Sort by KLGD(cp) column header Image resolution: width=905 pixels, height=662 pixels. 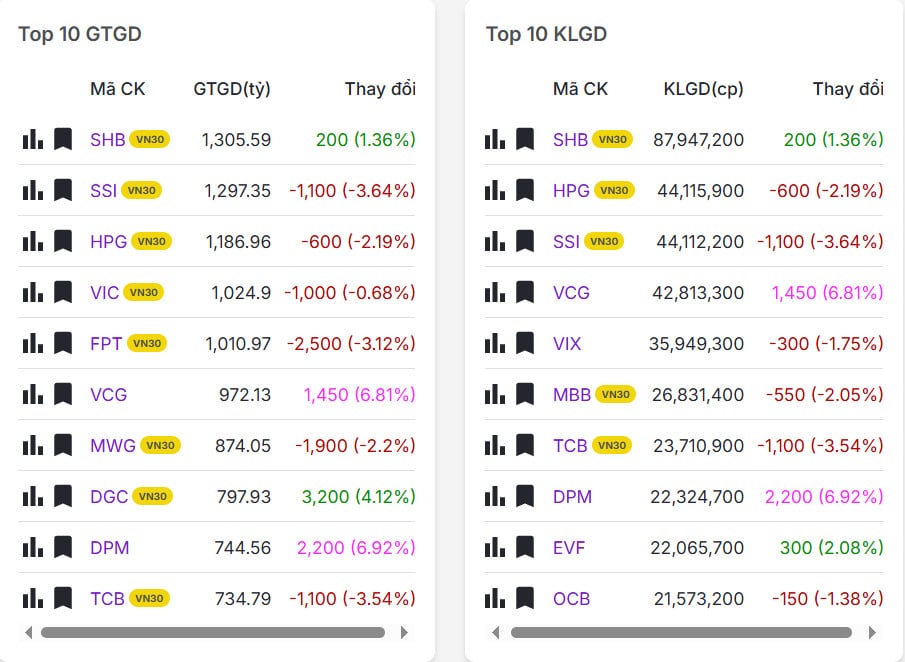pyautogui.click(x=703, y=88)
